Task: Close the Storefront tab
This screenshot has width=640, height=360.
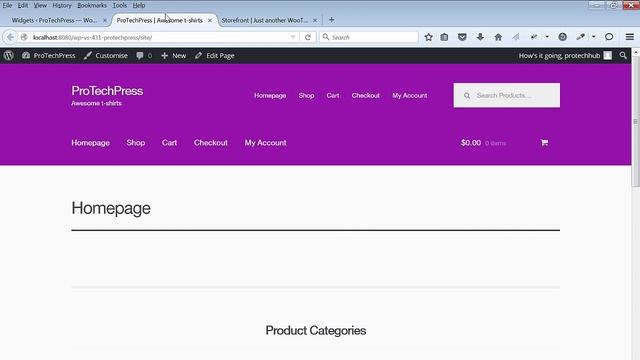Action: click(x=315, y=20)
